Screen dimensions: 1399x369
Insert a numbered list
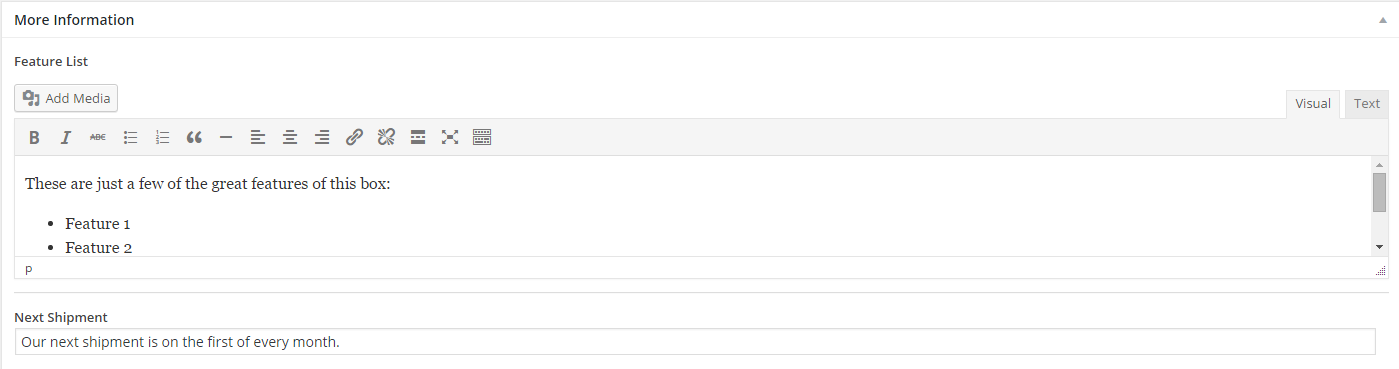162,138
